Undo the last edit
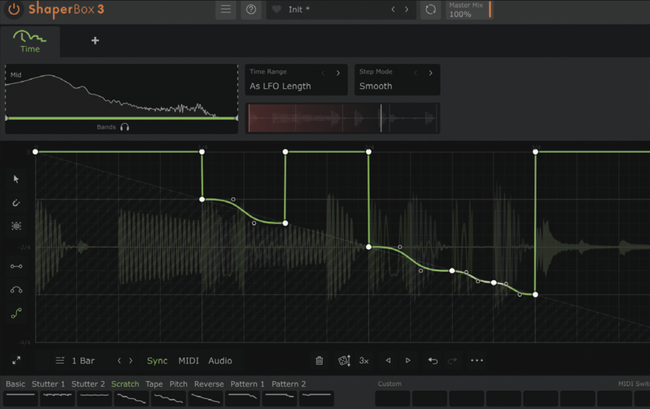Screen dimensions: 650x409 (x=433, y=361)
